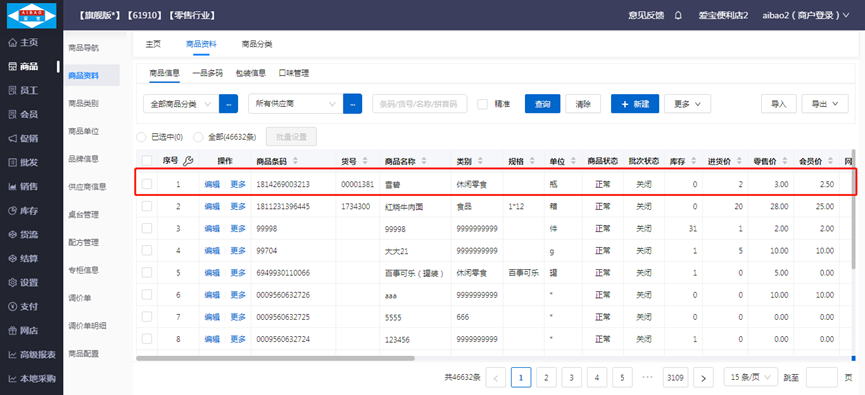Viewport: 865px width, 395px height.
Task: Click 编辑 for the 红烧牛肉面 row
Action: click(x=212, y=206)
